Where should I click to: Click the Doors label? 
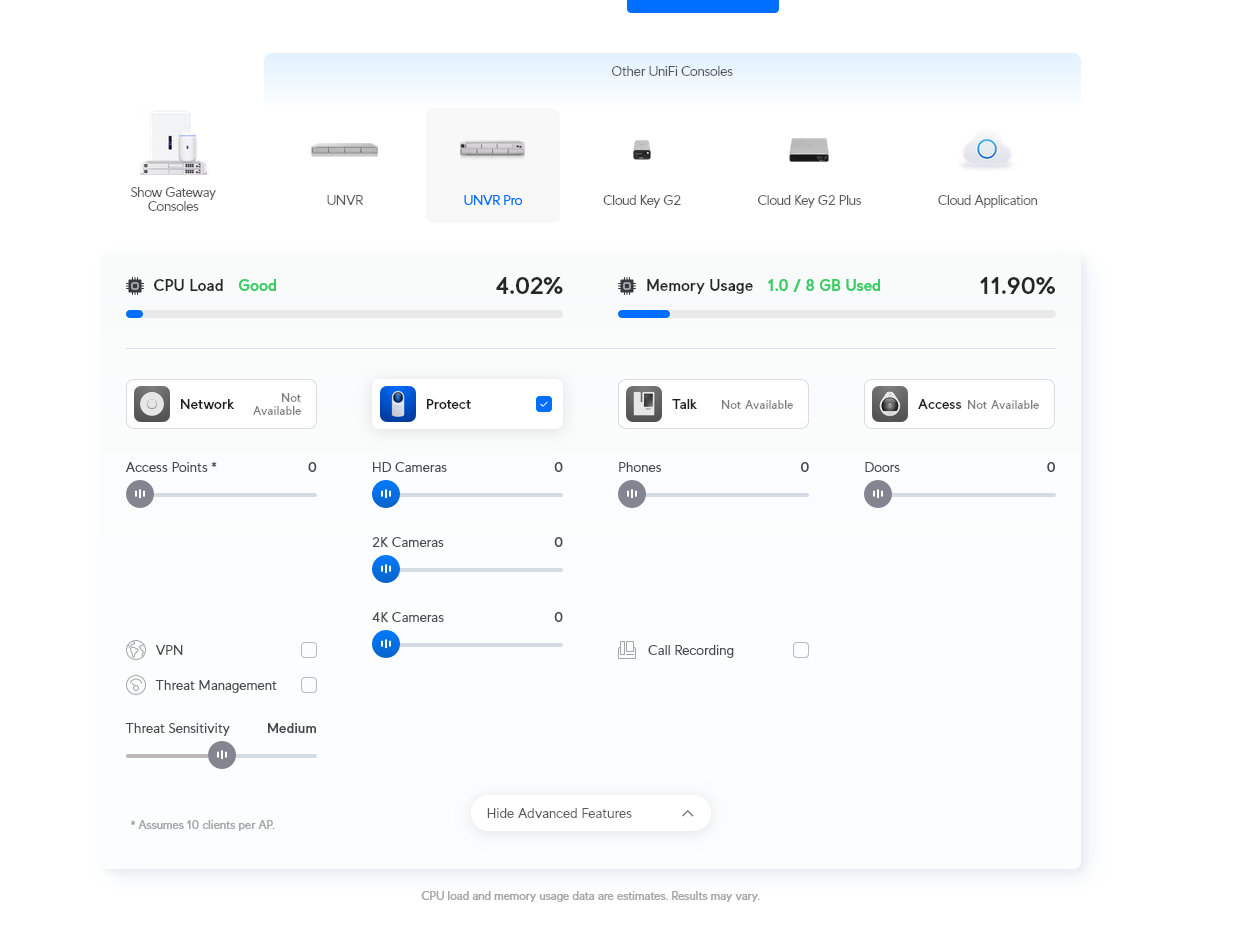882,467
